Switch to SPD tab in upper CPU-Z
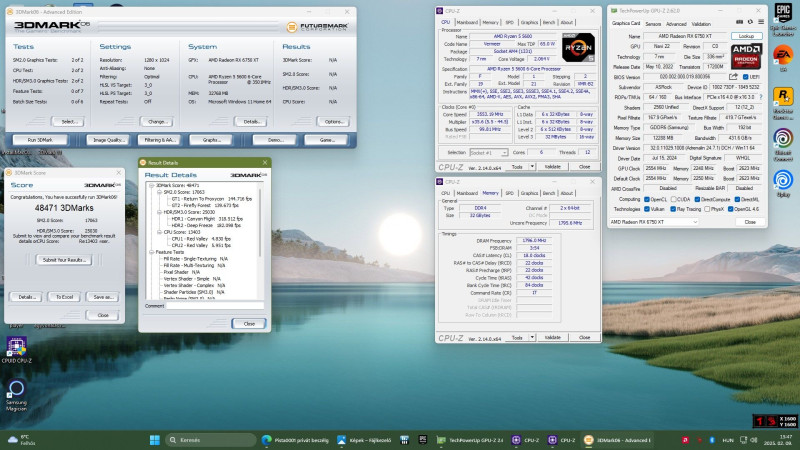The image size is (800, 450). [x=509, y=22]
